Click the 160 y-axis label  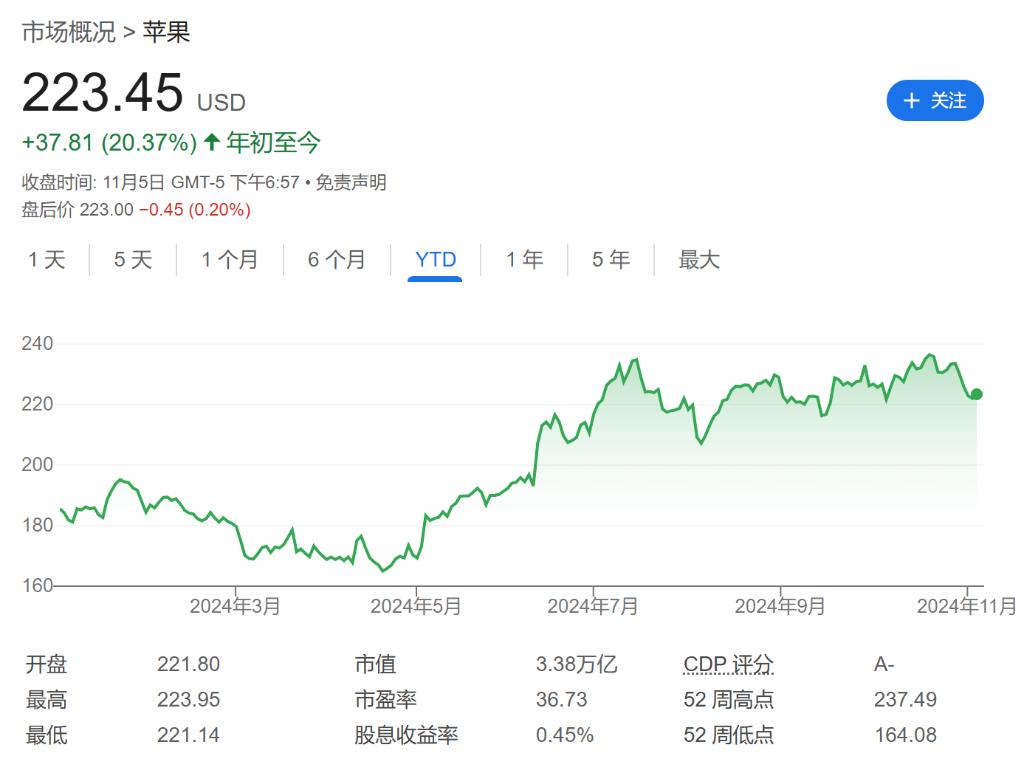coord(37,586)
